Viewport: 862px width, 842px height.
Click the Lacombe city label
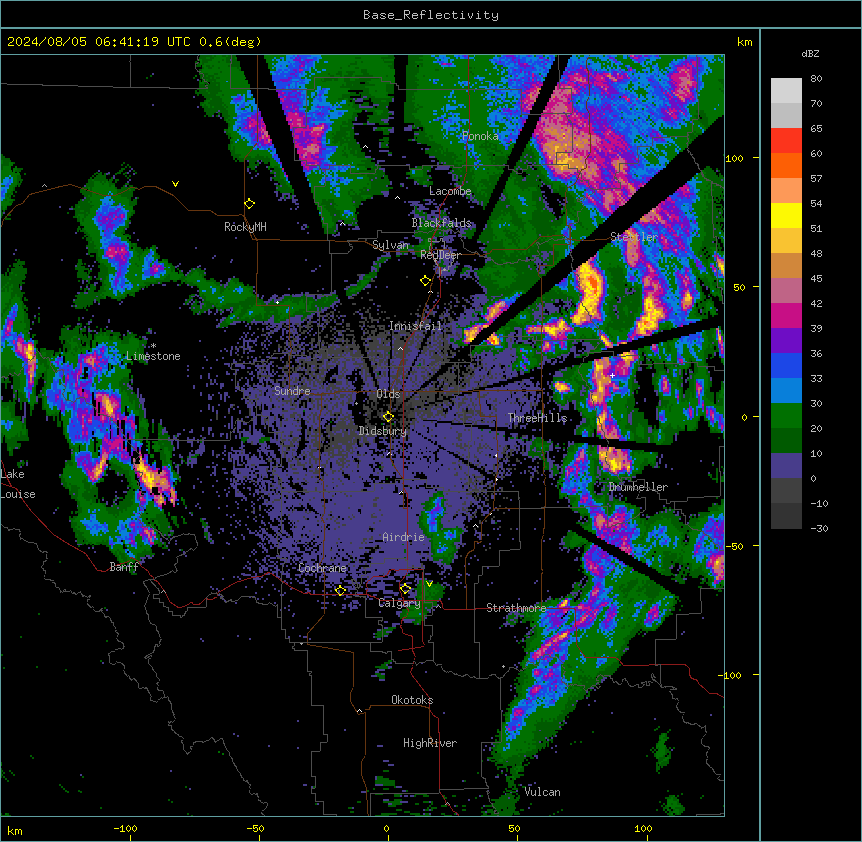tap(450, 191)
